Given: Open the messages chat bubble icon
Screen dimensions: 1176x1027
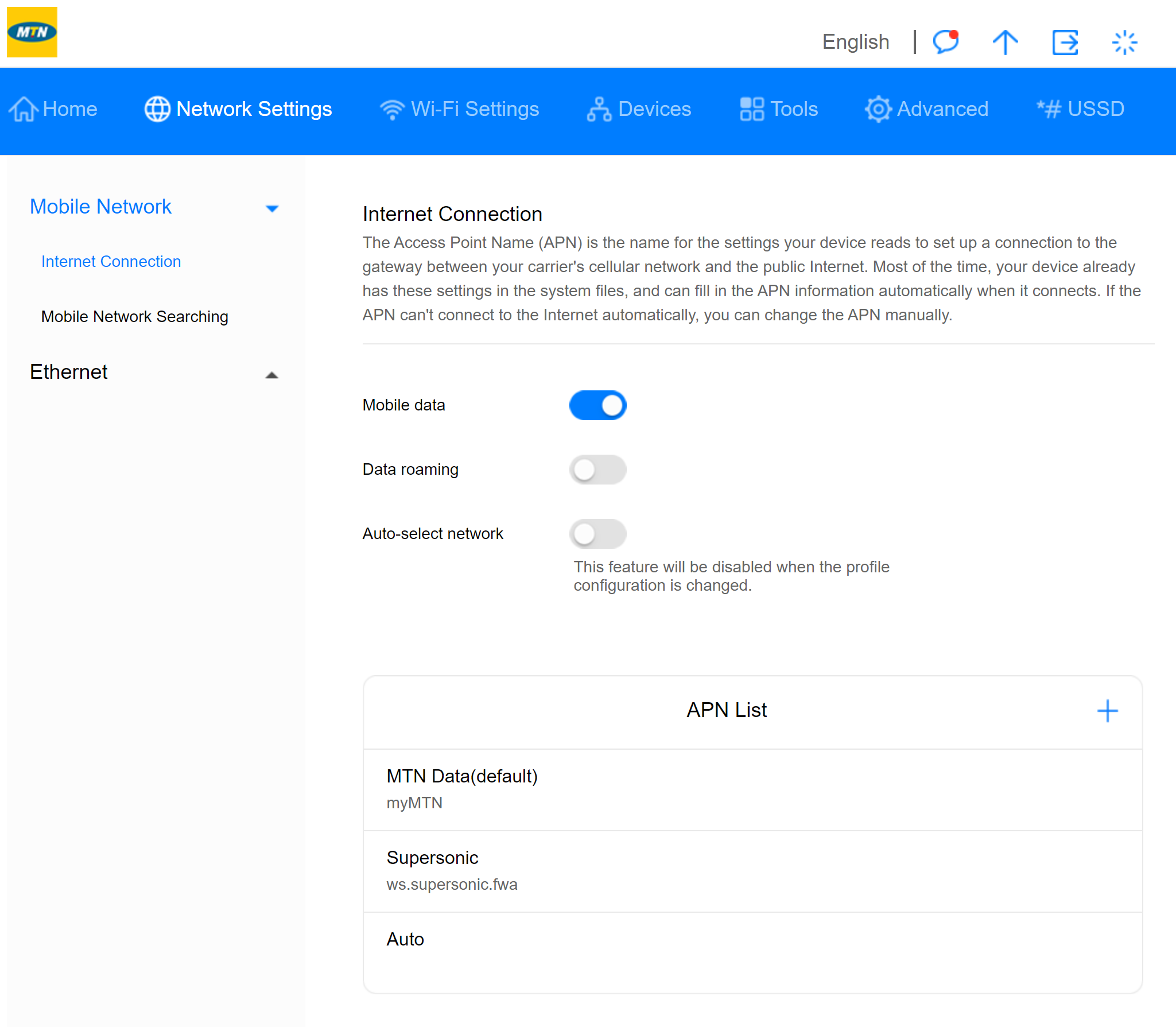Looking at the screenshot, I should click(x=945, y=42).
